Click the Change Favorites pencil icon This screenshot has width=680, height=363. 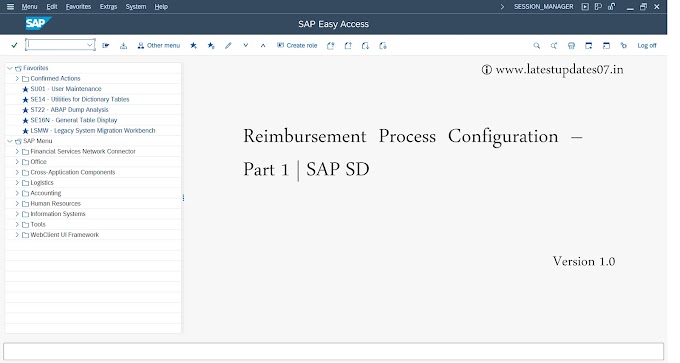(x=228, y=46)
